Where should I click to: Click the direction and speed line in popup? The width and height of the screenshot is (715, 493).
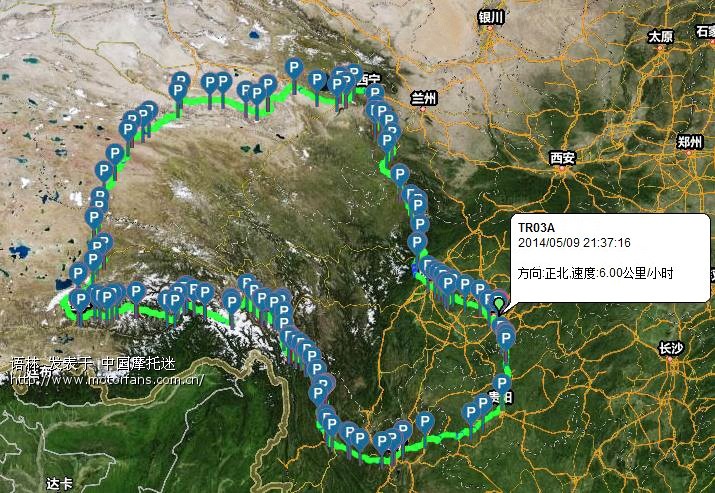coord(596,273)
